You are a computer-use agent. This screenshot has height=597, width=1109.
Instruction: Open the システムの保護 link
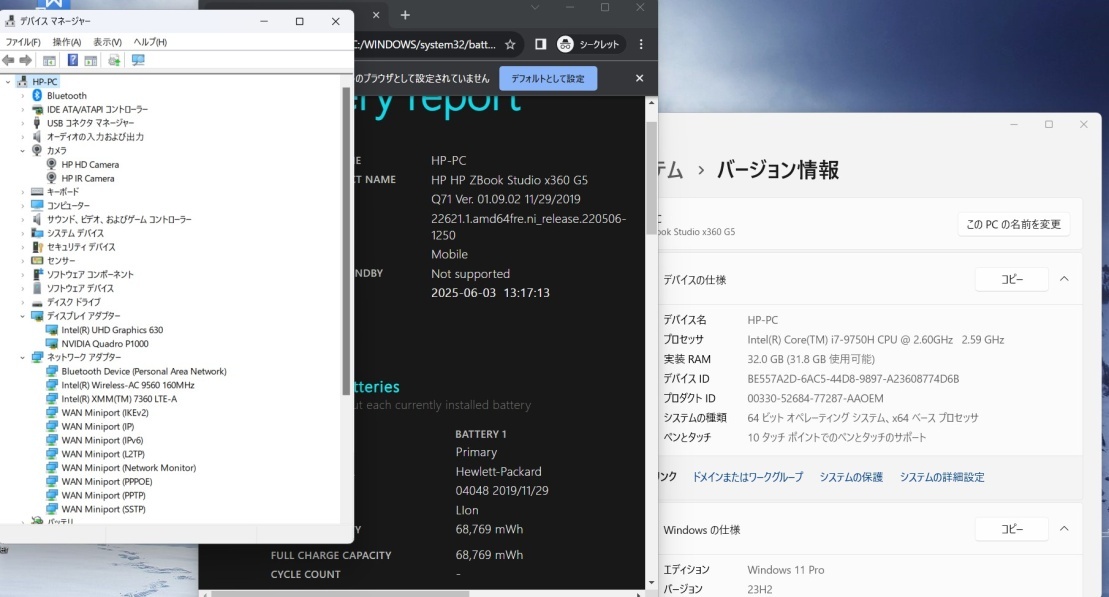pyautogui.click(x=852, y=477)
